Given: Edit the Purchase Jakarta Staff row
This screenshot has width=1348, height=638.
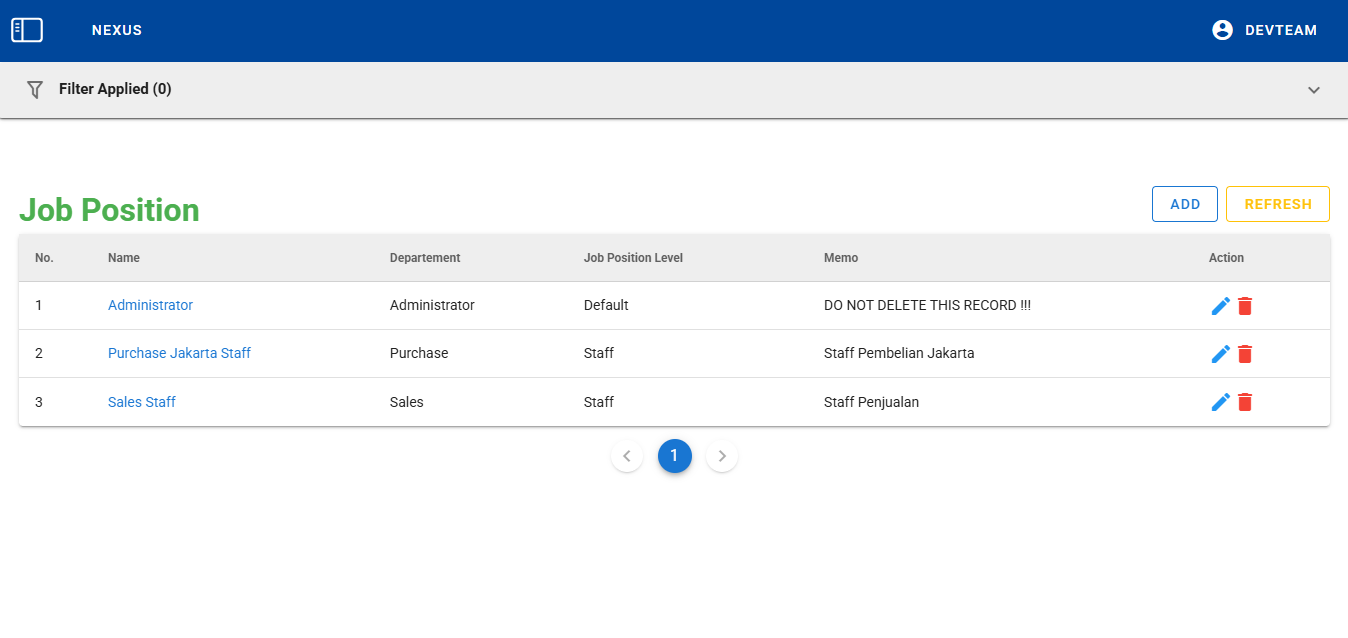Looking at the screenshot, I should tap(1220, 354).
